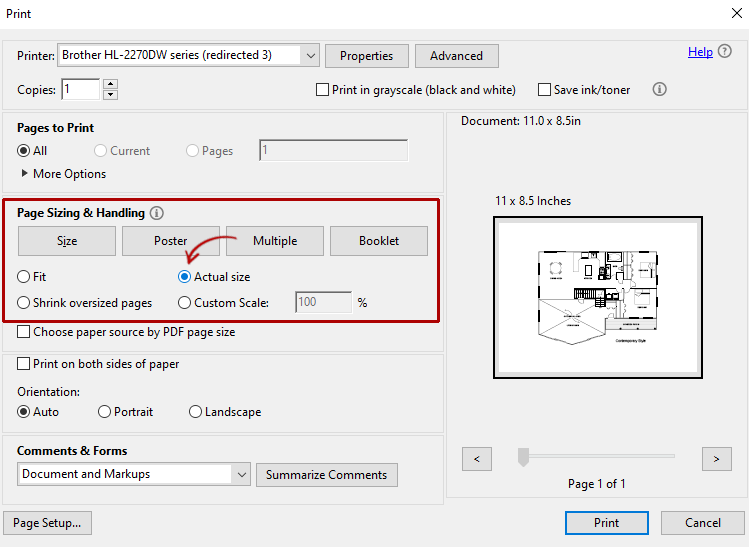Increase copies with up stepper arrow

tap(110, 84)
